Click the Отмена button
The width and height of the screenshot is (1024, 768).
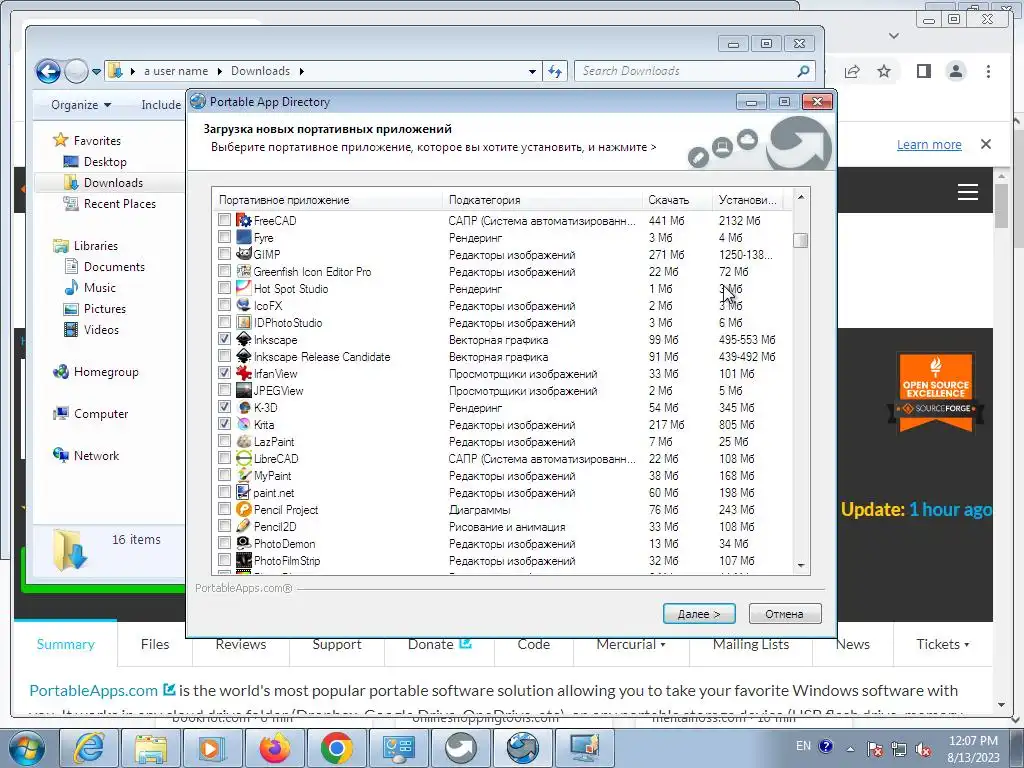(784, 614)
